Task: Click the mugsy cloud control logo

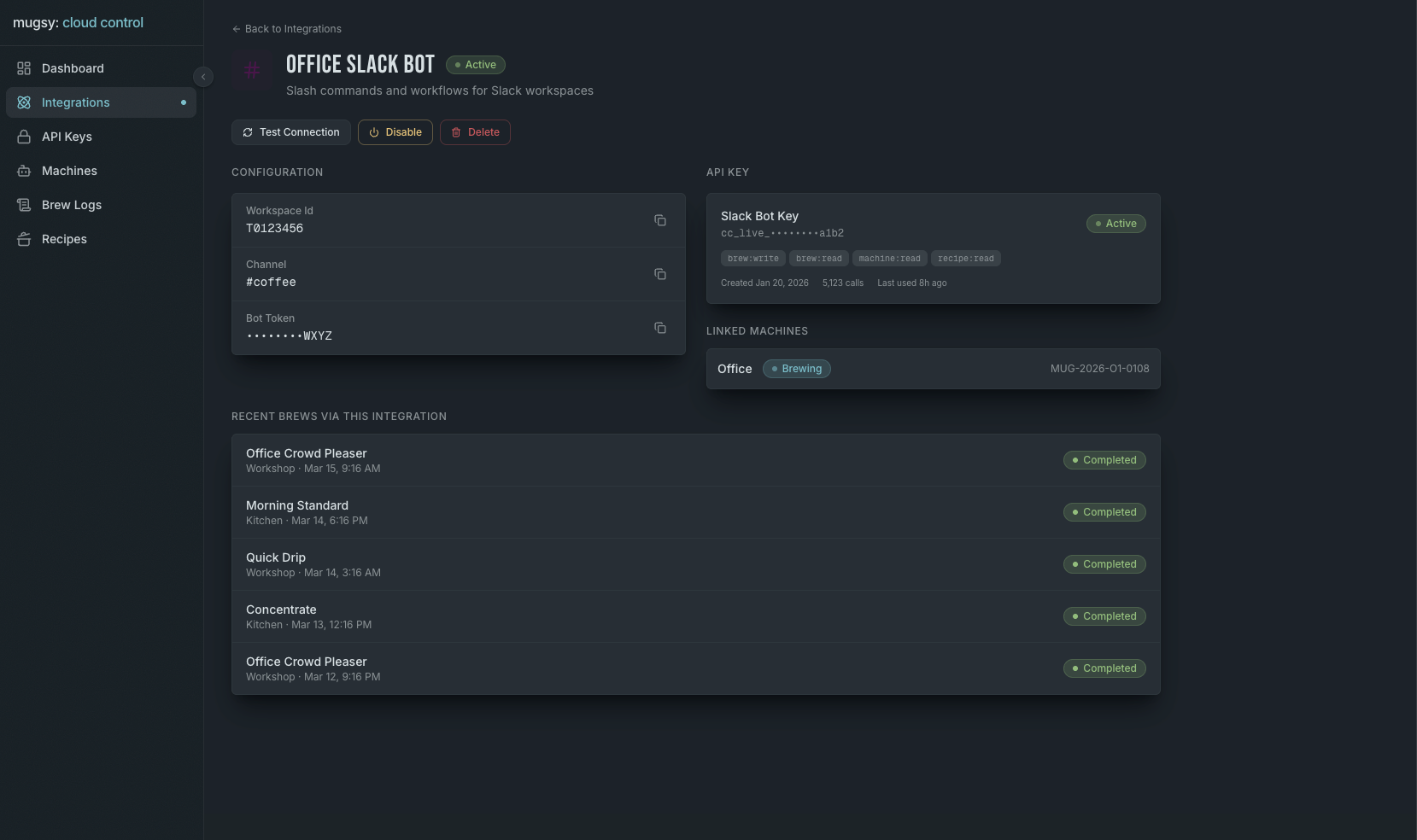Action: point(79,23)
